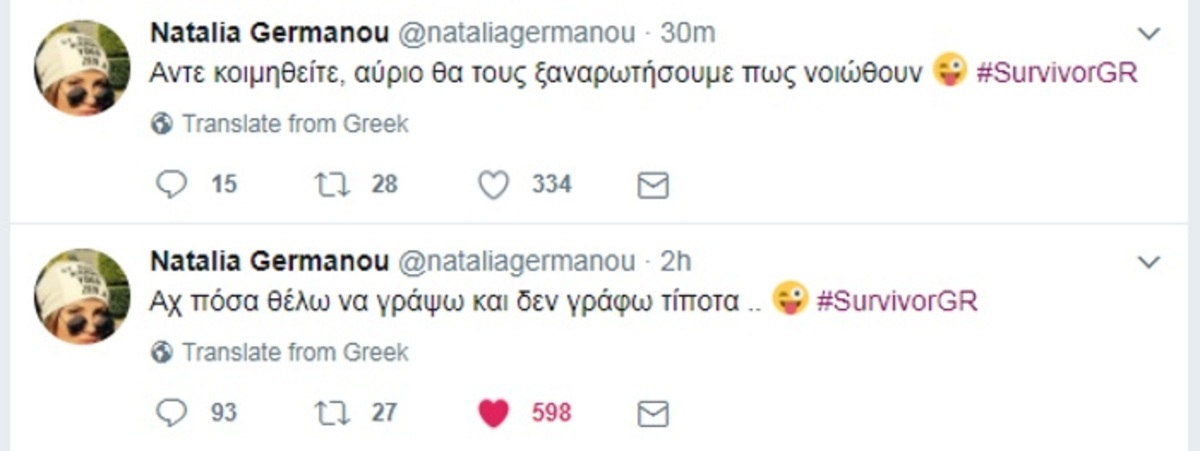
Task: Open #SurvivorGR hashtag in the 2h tweet
Action: click(897, 302)
